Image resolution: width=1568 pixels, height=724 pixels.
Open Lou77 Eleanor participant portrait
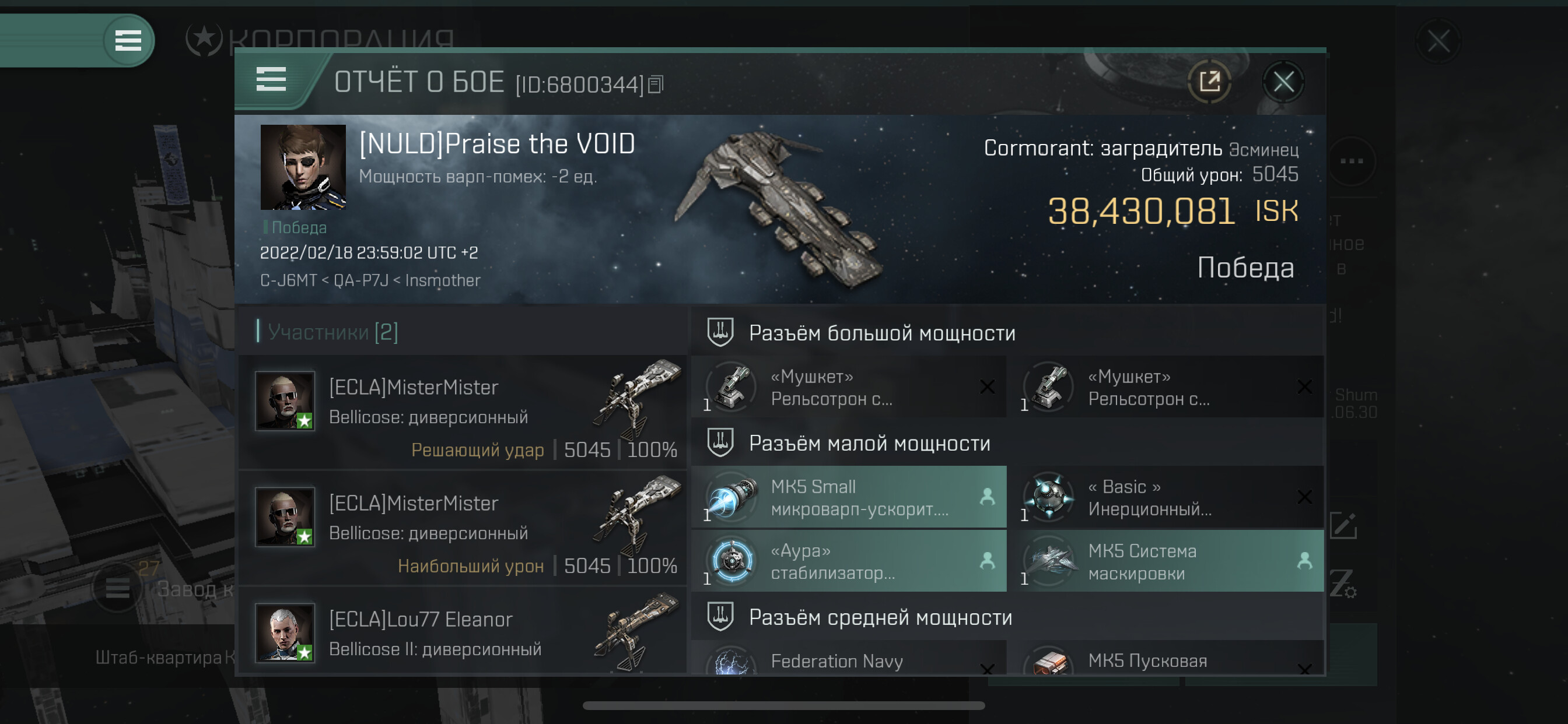click(x=284, y=632)
